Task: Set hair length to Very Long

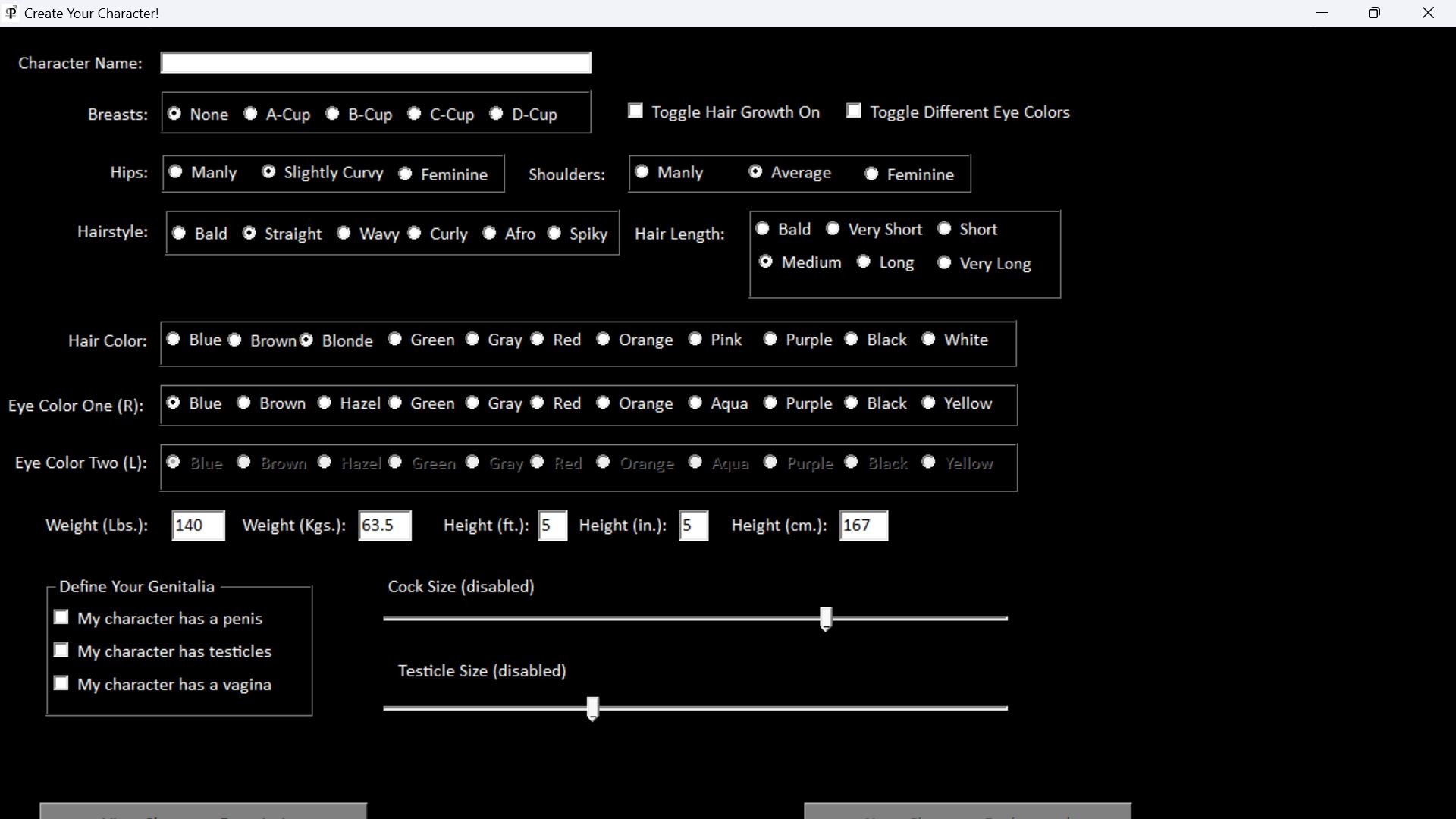Action: pyautogui.click(x=944, y=263)
